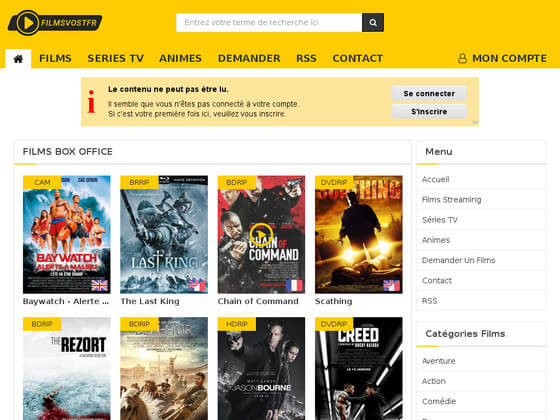Viewport: 560px width, 420px height.
Task: Click the DVDRIP badge on Scathing
Action: [x=334, y=182]
